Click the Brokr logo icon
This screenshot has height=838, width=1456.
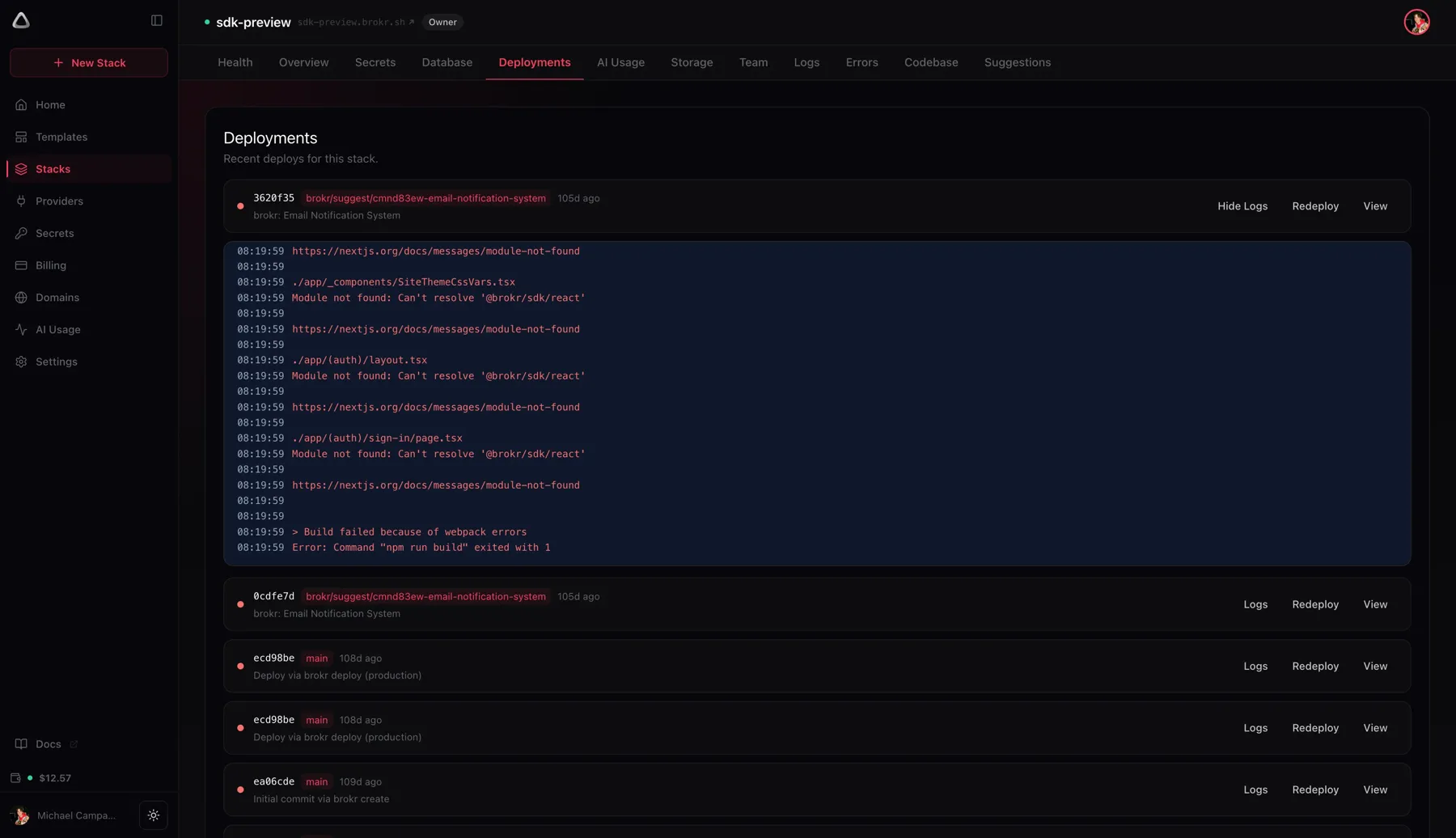coord(21,20)
